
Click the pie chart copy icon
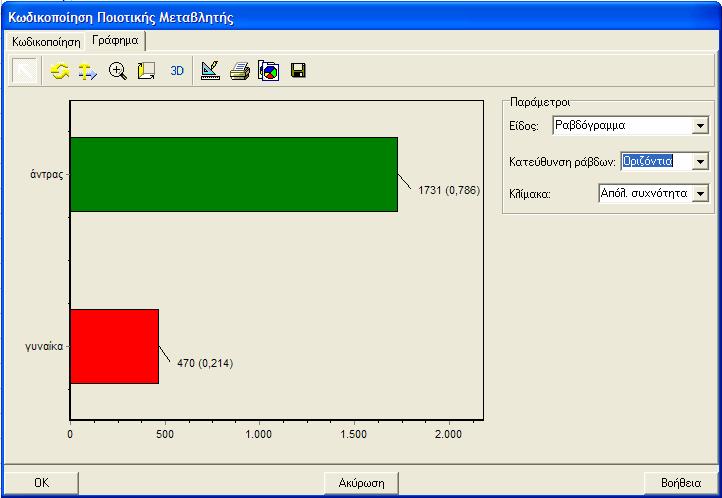pyautogui.click(x=269, y=71)
